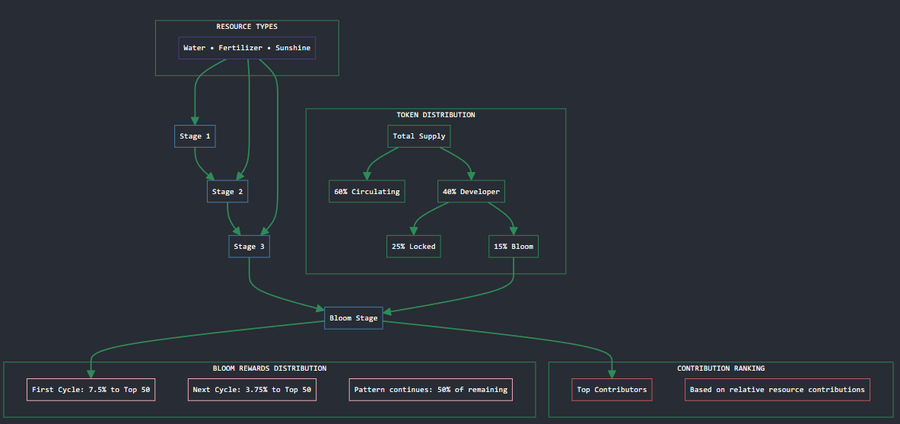Click the Stage 3 node
This screenshot has width=900, height=424.
coord(249,246)
